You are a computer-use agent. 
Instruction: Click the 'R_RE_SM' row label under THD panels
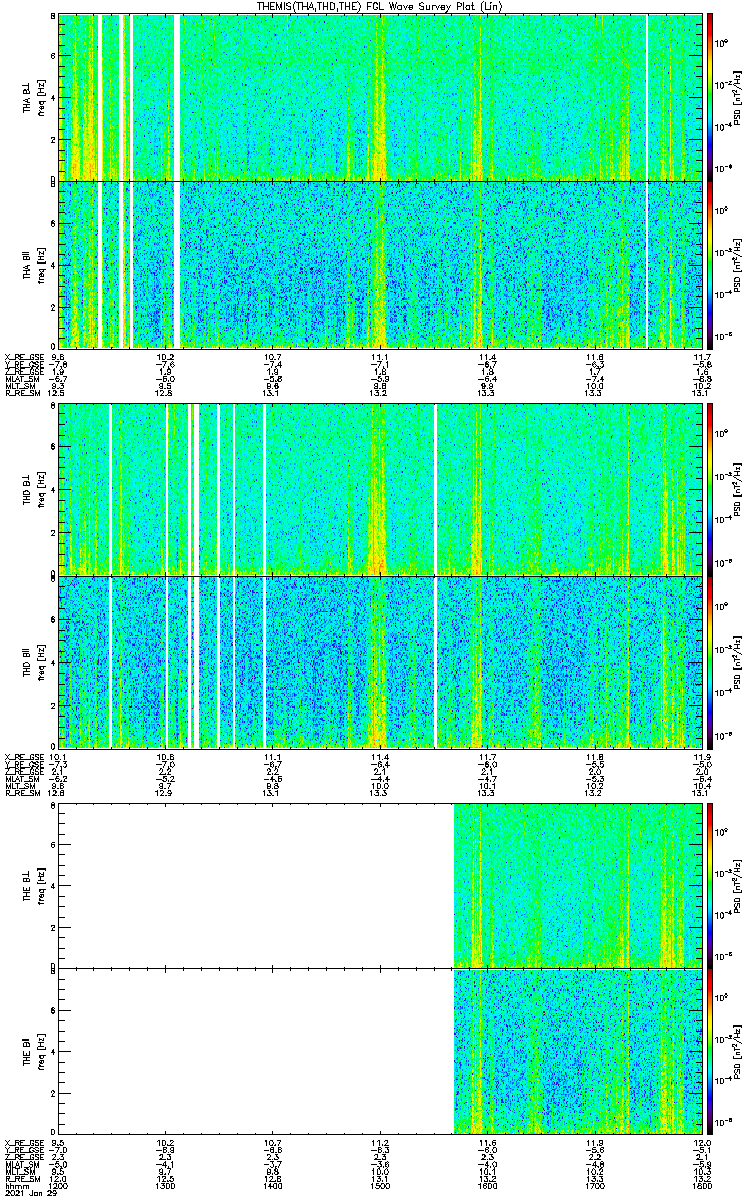click(21, 793)
